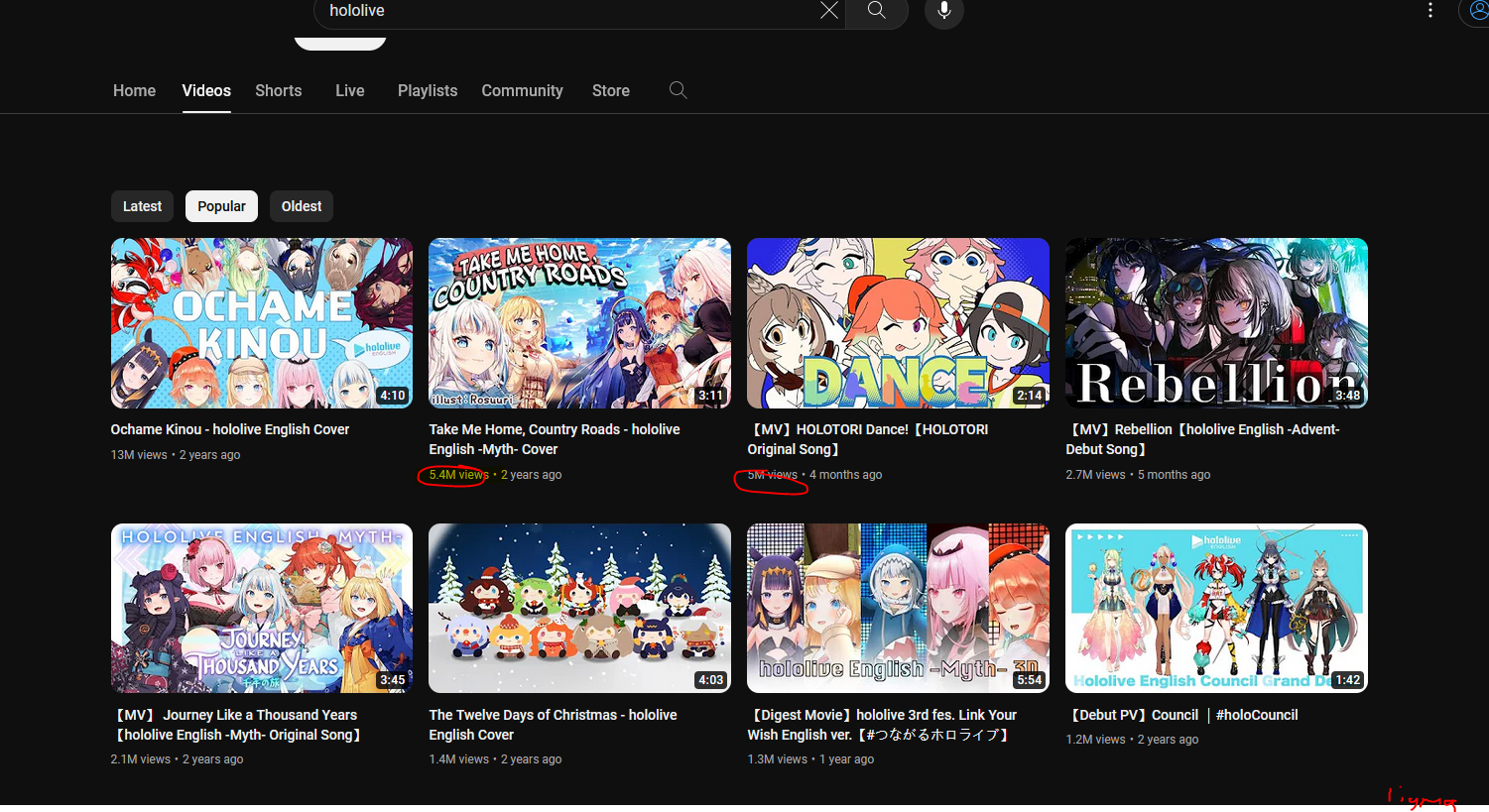
Task: Click the 5:54 duration badge on Digest Movie
Action: 1030,680
